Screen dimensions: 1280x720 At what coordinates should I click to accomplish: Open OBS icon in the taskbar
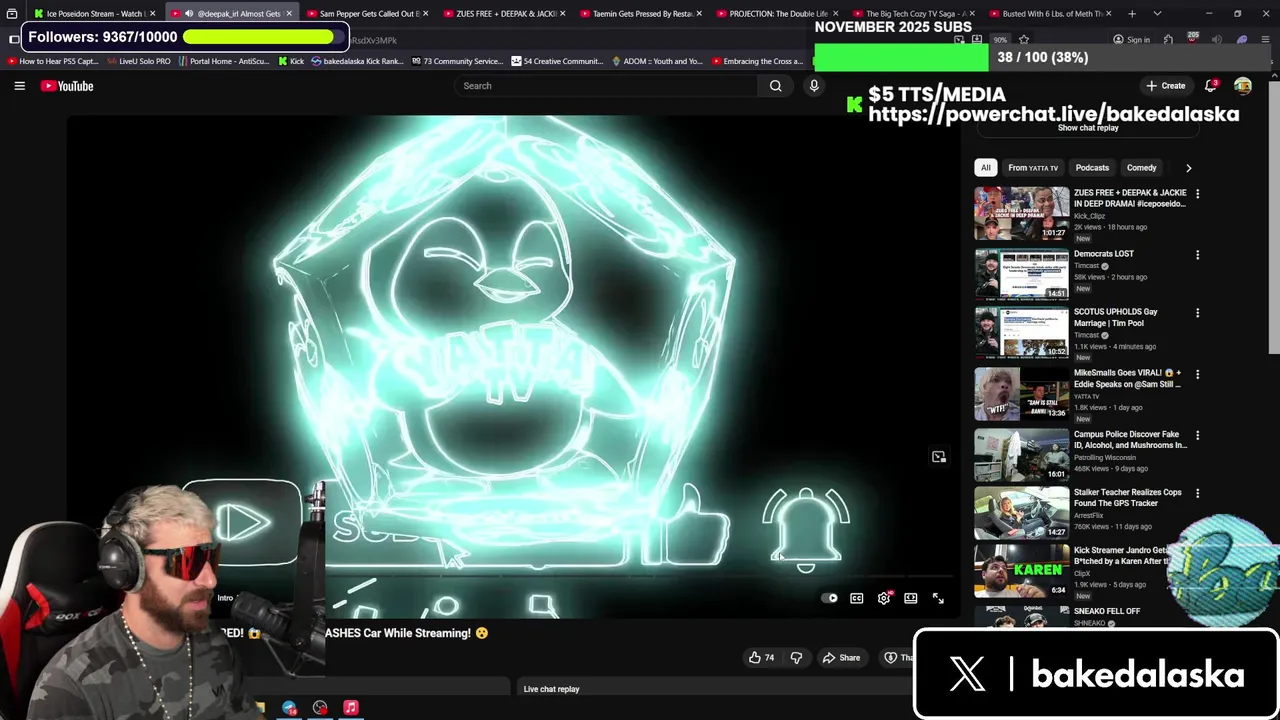320,707
